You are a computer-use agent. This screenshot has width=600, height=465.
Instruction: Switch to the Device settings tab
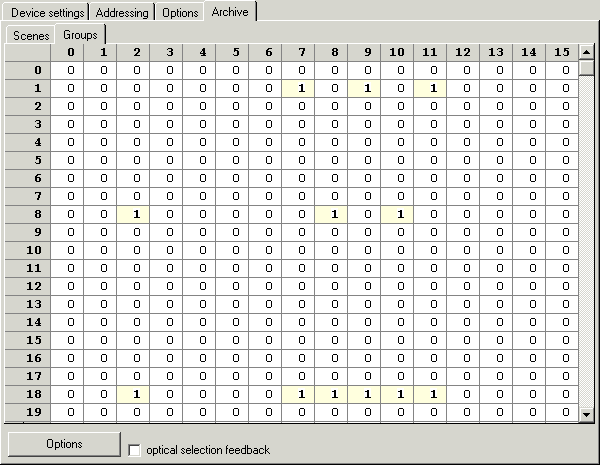point(46,13)
